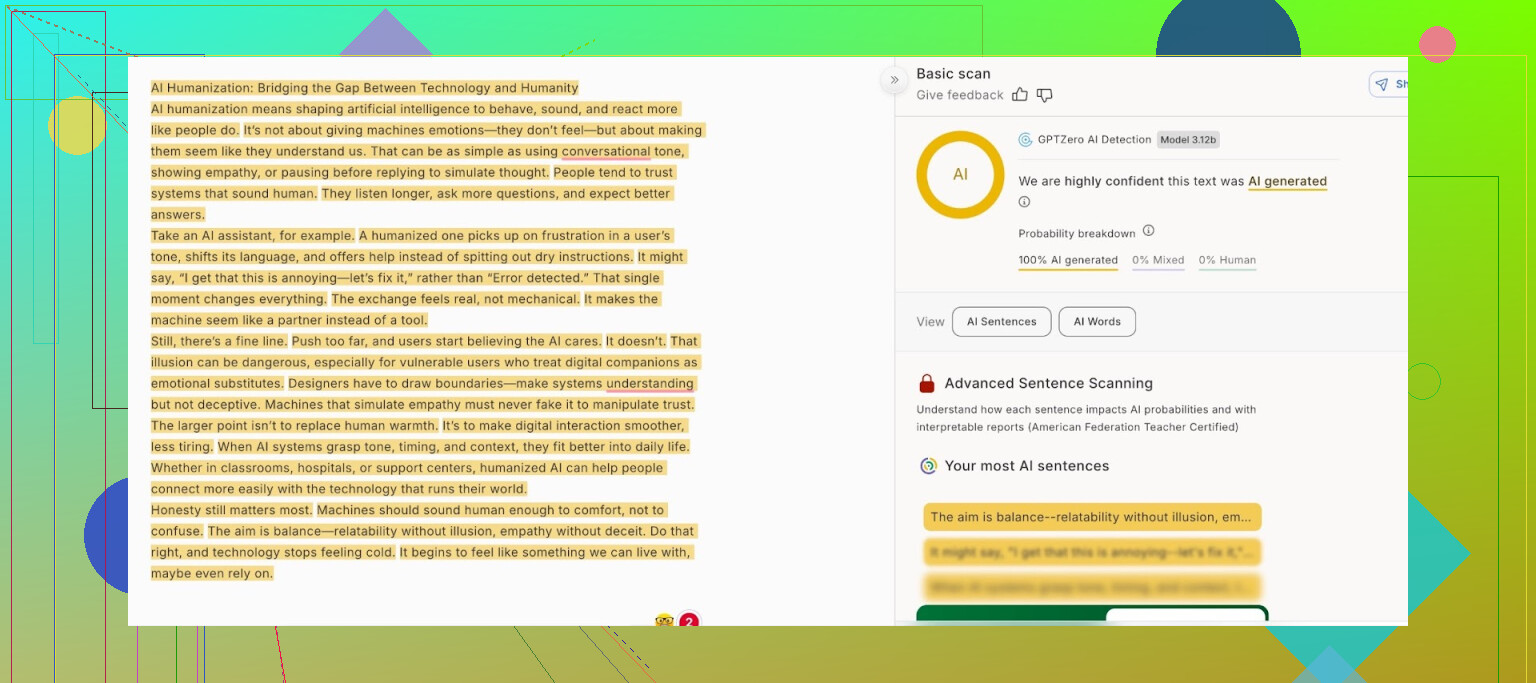Toggle the AI Sentences view
This screenshot has height=683, width=1536.
tap(1001, 322)
